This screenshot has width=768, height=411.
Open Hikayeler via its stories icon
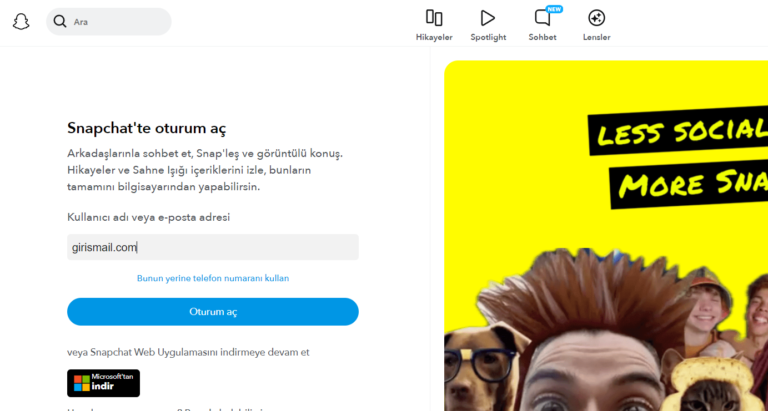pyautogui.click(x=434, y=17)
